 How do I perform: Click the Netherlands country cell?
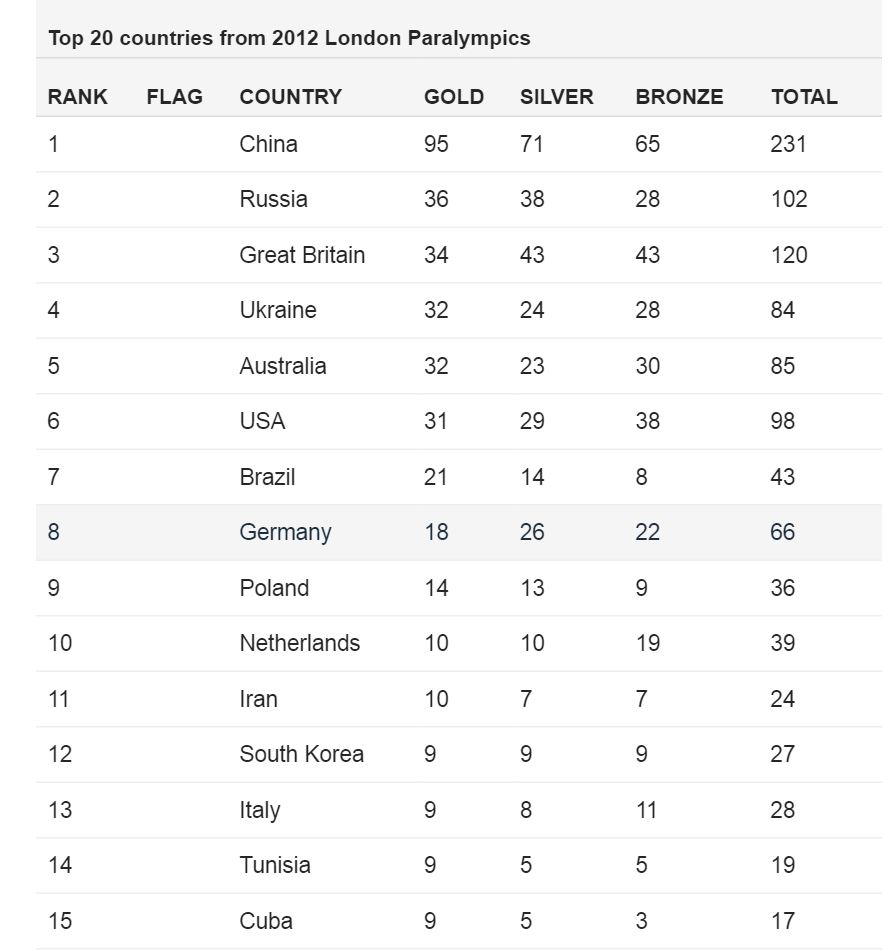coord(299,643)
